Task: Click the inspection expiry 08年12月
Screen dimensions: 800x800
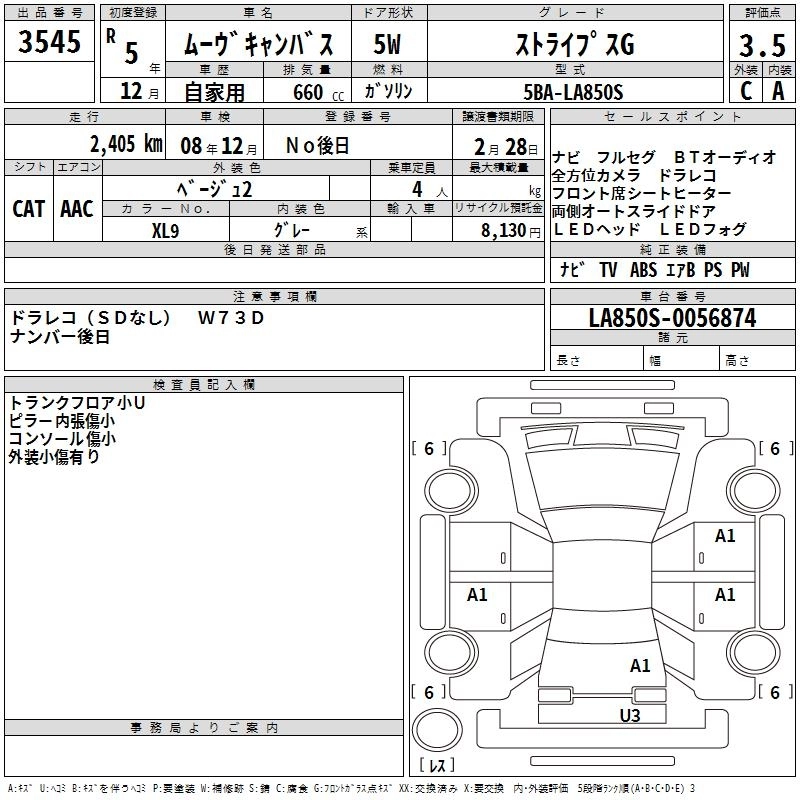Action: 219,146
